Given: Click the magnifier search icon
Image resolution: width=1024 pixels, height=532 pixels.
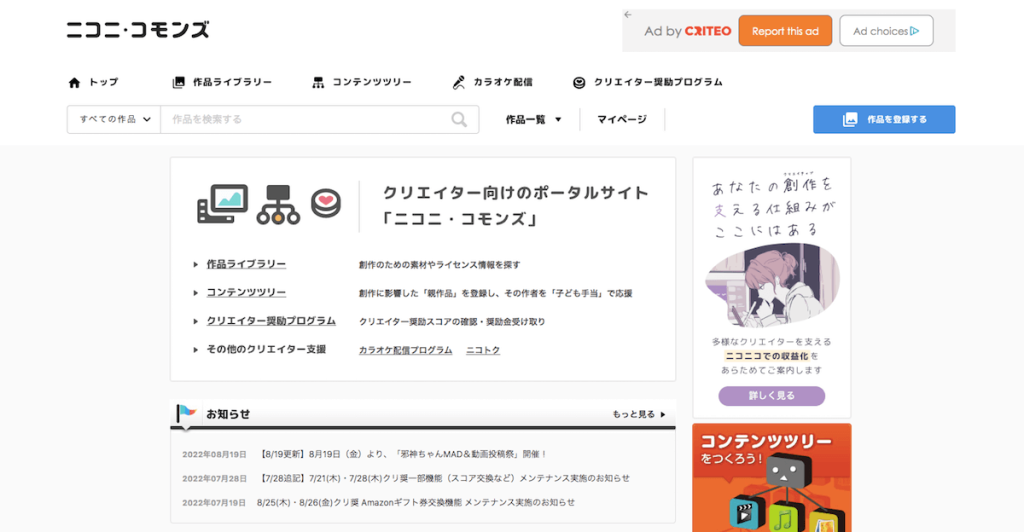Looking at the screenshot, I should click(x=459, y=119).
